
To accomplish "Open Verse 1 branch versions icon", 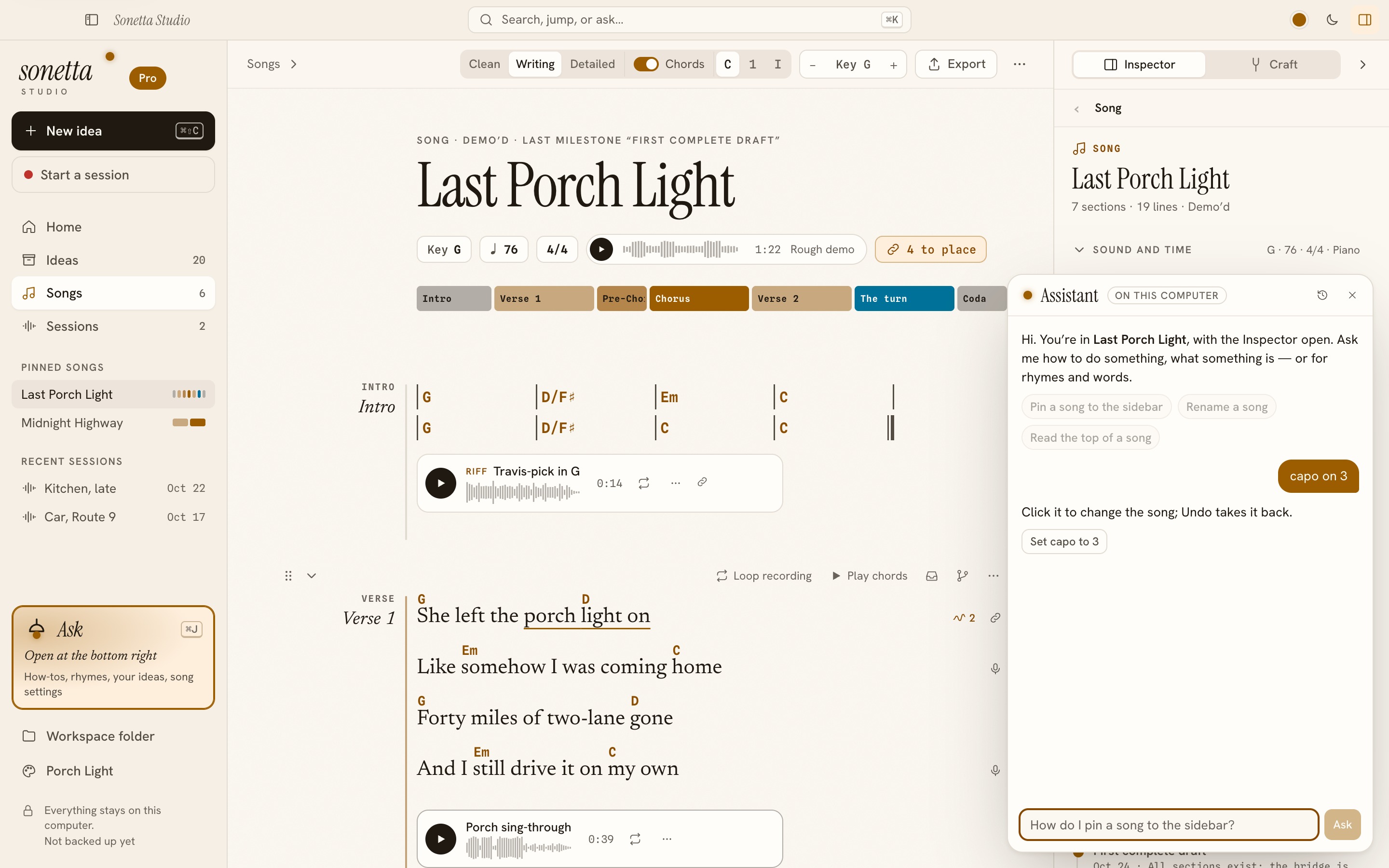I will (963, 576).
